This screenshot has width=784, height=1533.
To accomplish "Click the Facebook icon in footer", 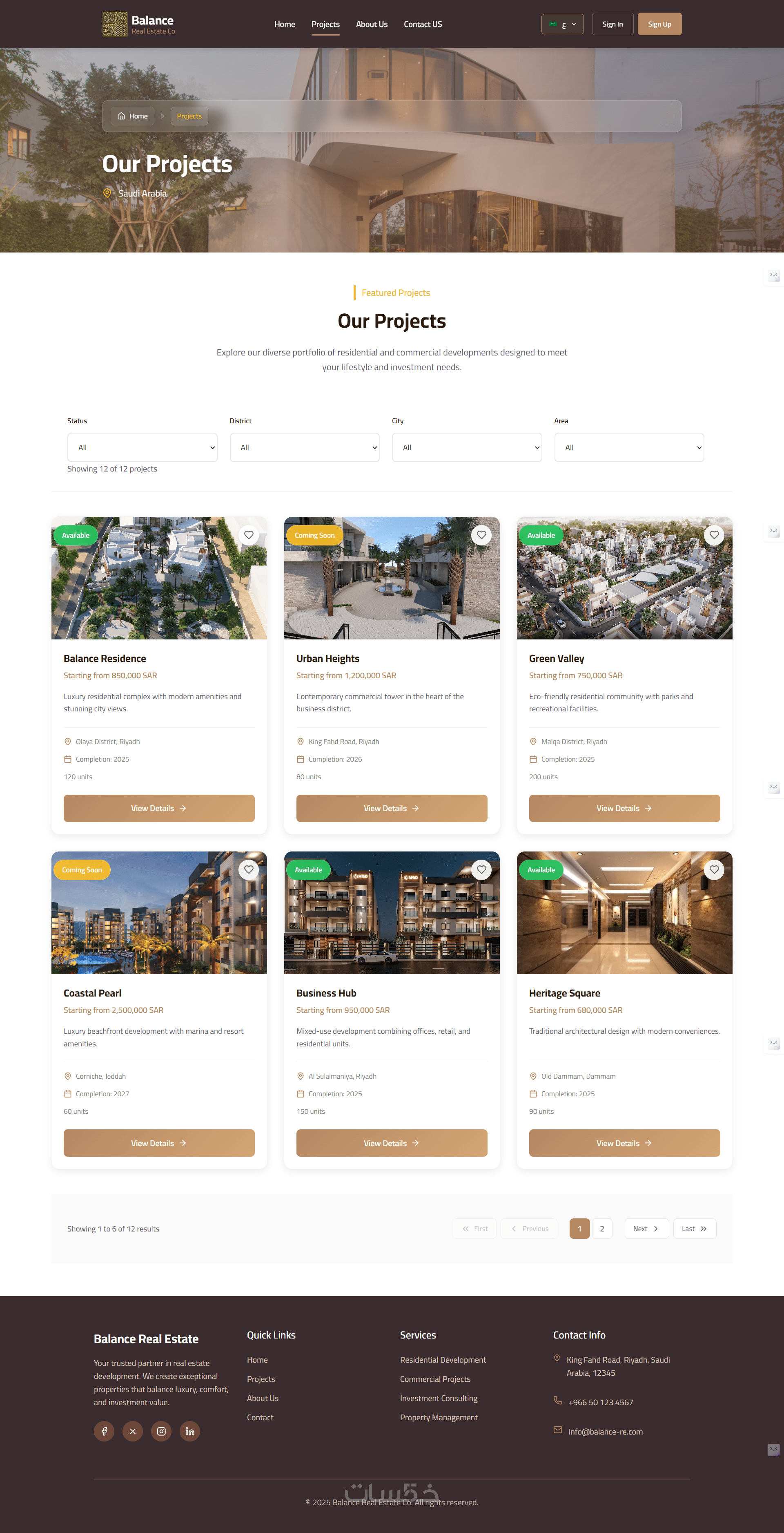I will (104, 1431).
